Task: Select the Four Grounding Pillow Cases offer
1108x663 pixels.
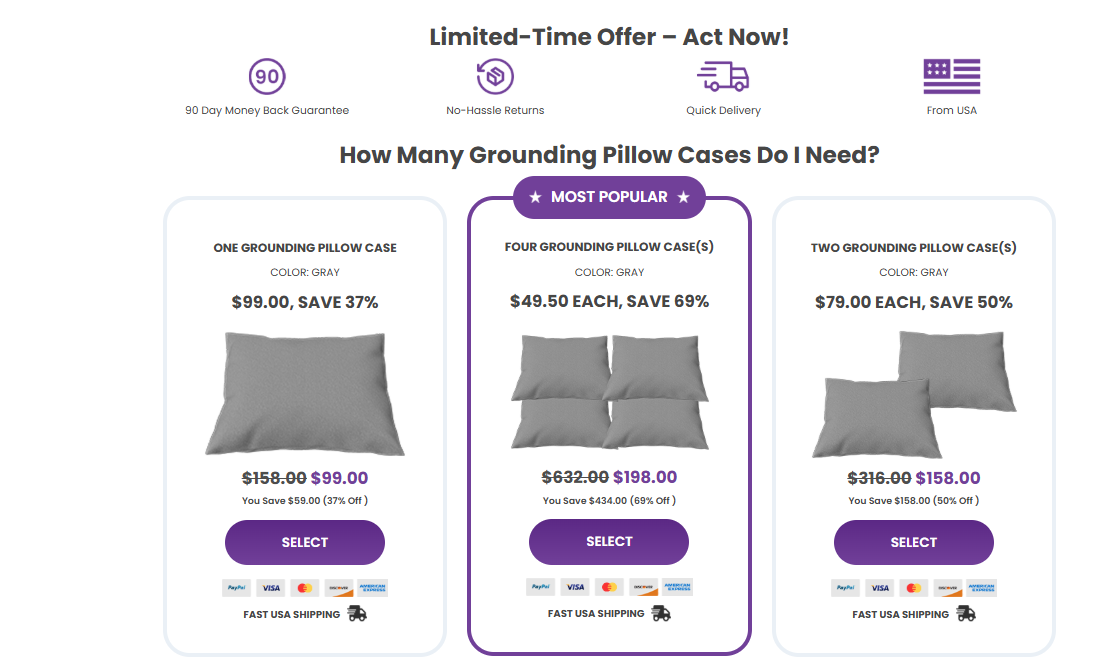Action: (x=609, y=541)
